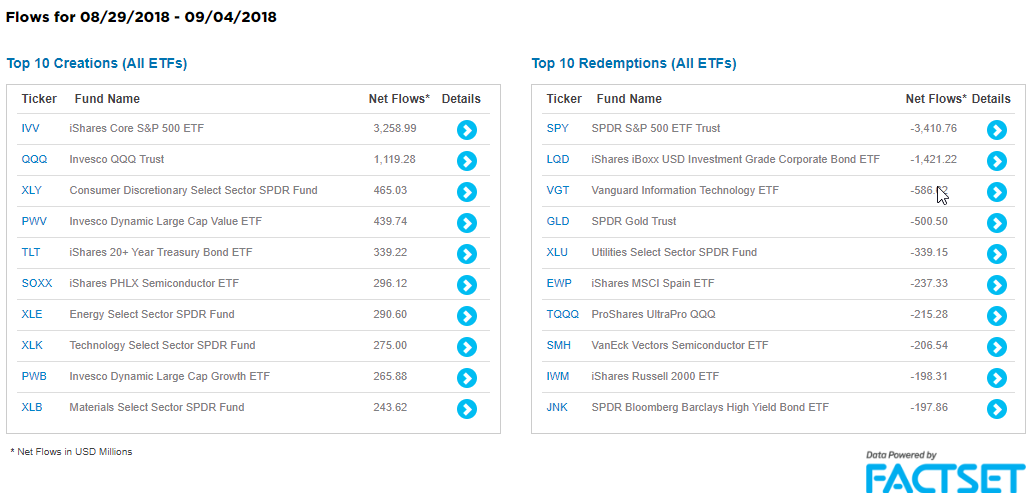
Task: Open details arrow for VGT row
Action: pyautogui.click(x=997, y=192)
